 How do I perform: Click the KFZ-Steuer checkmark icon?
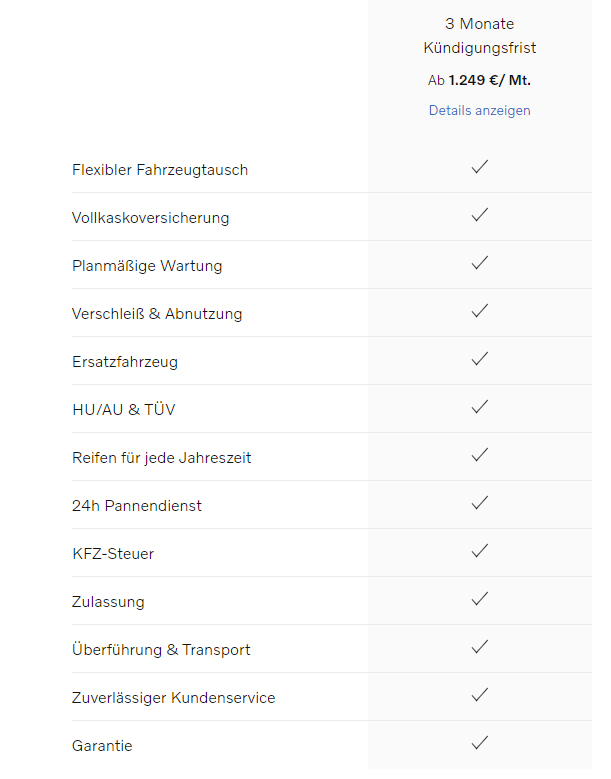point(480,551)
